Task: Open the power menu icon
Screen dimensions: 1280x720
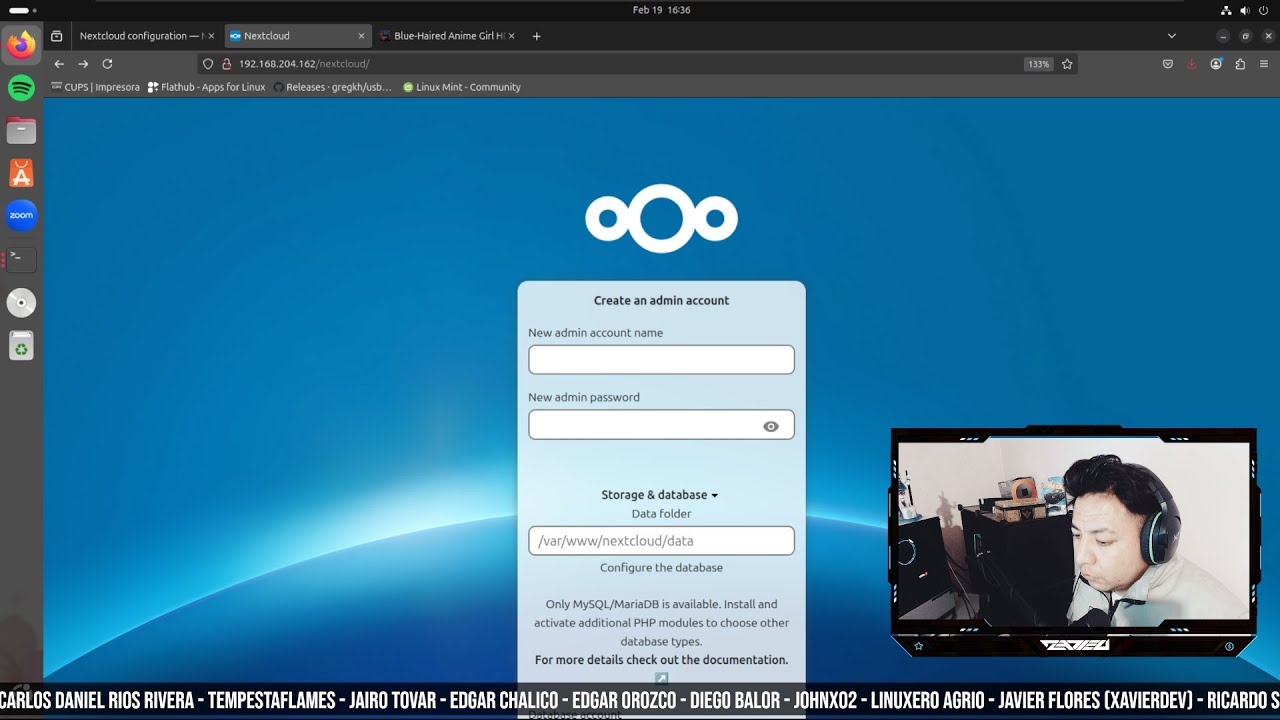Action: 1264,10
